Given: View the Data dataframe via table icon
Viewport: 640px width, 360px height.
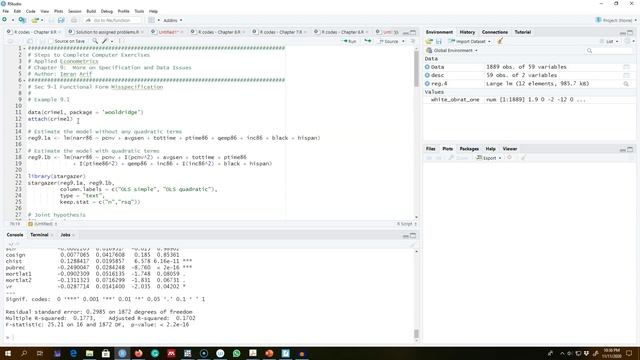Looking at the screenshot, I should pyautogui.click(x=626, y=67).
